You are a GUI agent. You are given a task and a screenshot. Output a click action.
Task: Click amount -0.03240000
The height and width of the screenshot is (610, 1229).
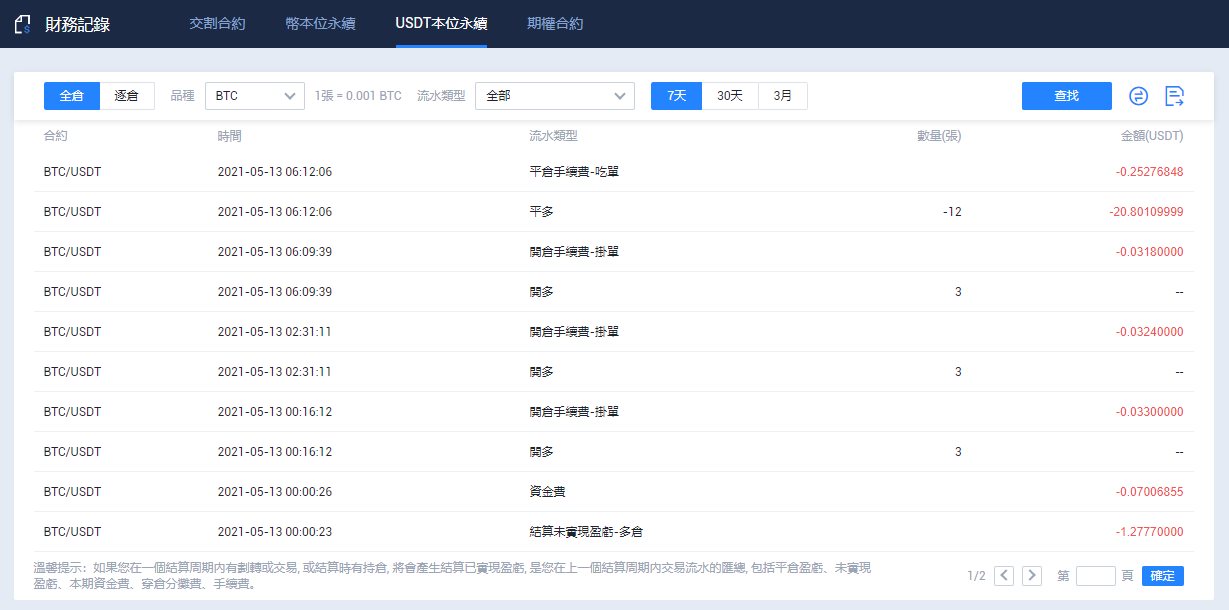pyautogui.click(x=1149, y=332)
